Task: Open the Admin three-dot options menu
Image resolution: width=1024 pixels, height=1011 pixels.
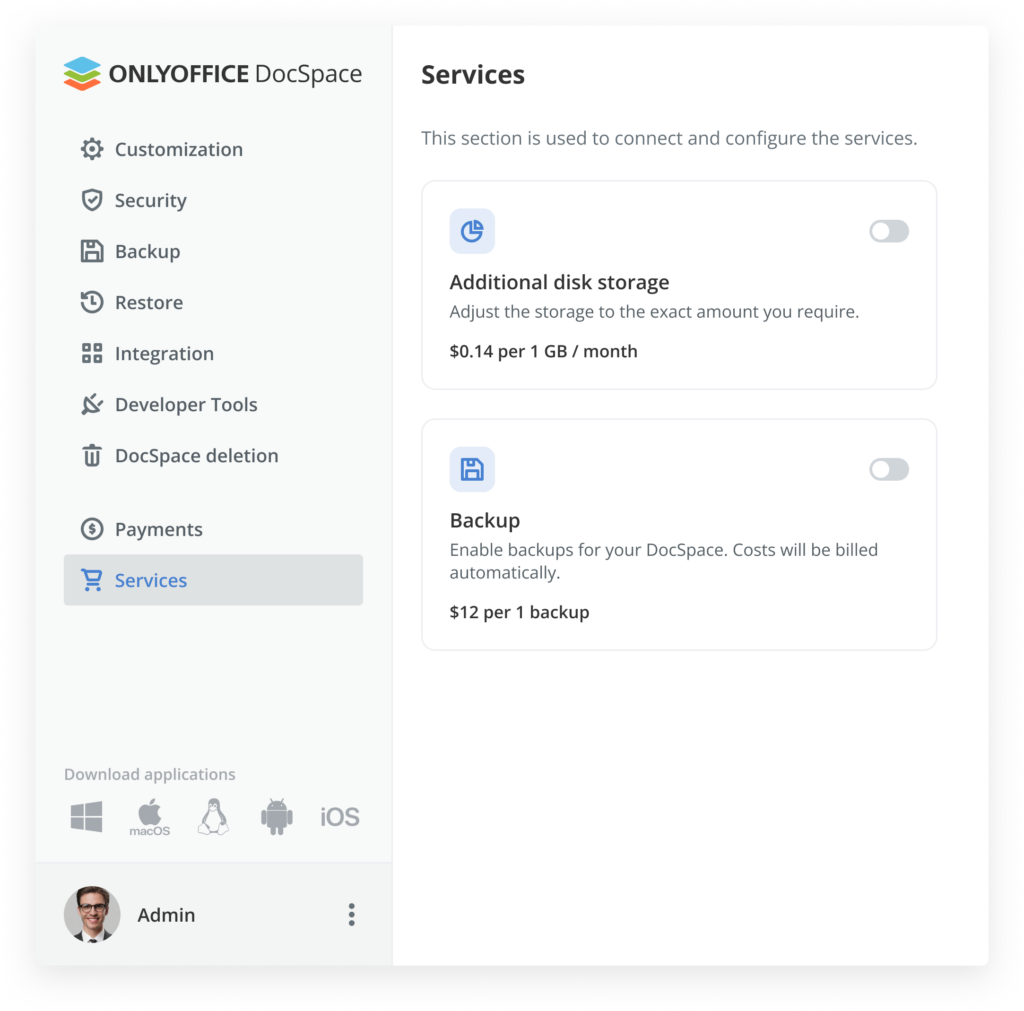Action: [351, 915]
